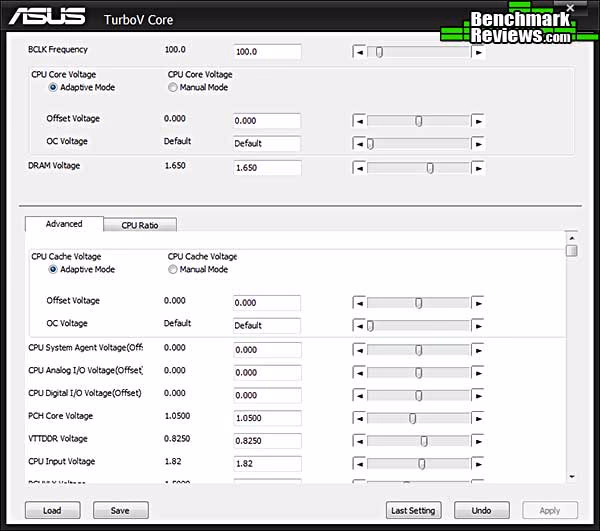Increase CPU Input Voltage right arrow
This screenshot has width=600, height=531.
pyautogui.click(x=478, y=464)
